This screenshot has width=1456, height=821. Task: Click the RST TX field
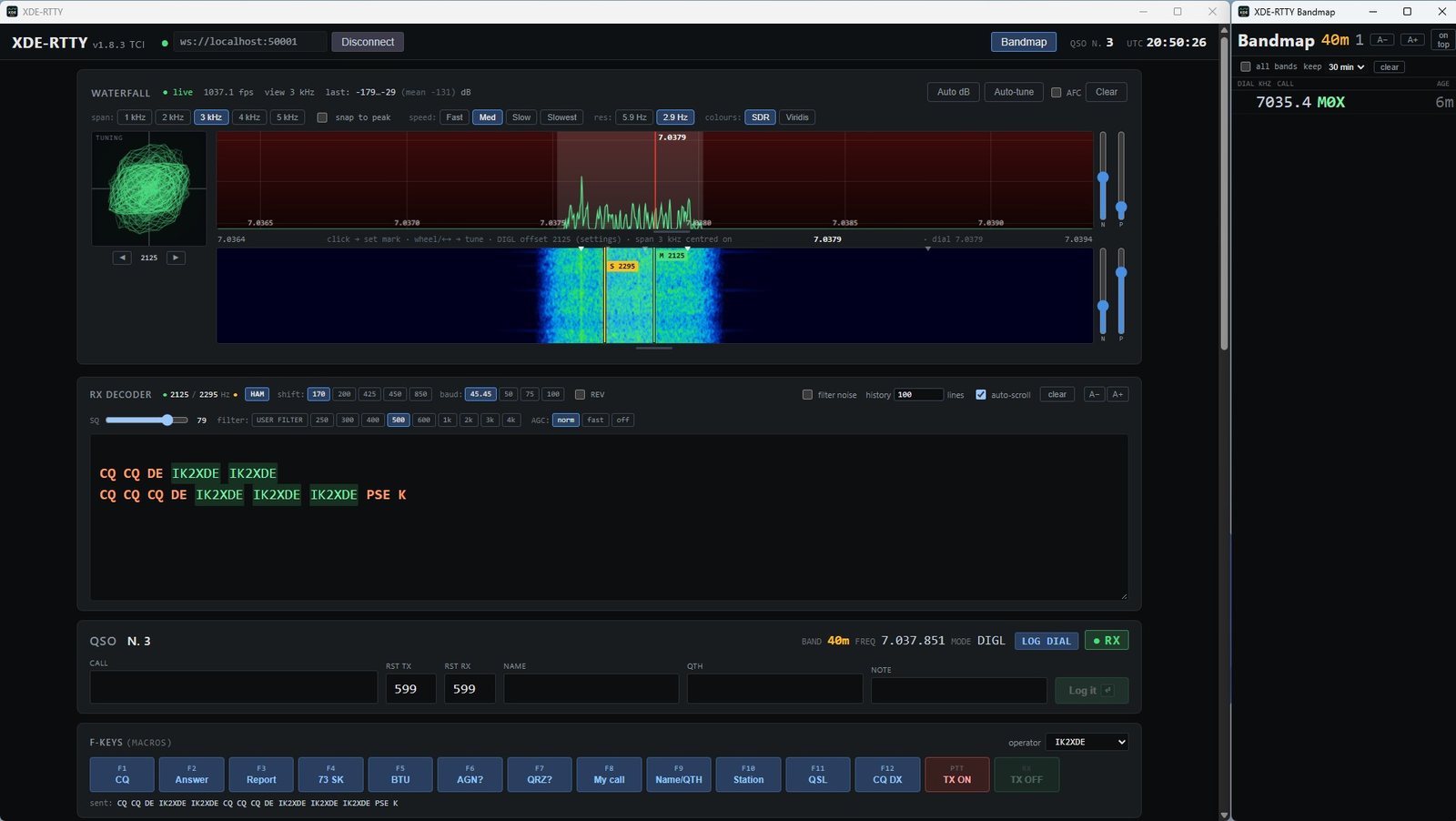410,689
